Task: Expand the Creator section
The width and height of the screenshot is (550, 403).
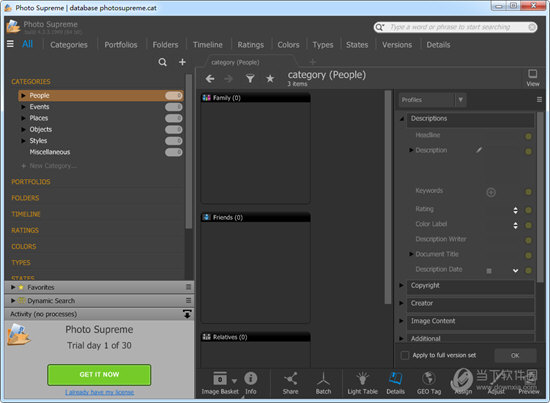Action: pos(402,303)
